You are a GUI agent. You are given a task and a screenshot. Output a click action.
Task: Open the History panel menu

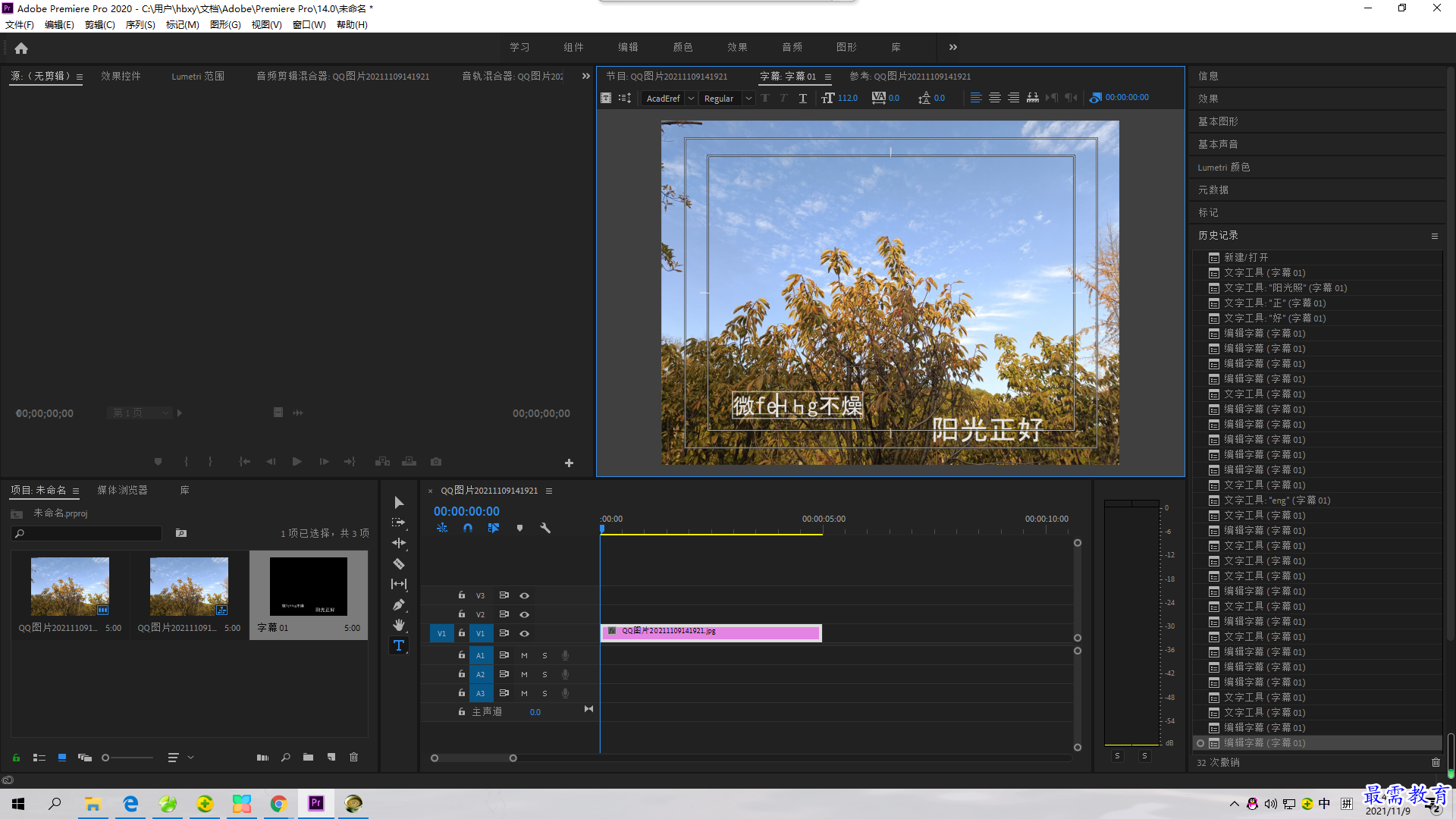1434,236
